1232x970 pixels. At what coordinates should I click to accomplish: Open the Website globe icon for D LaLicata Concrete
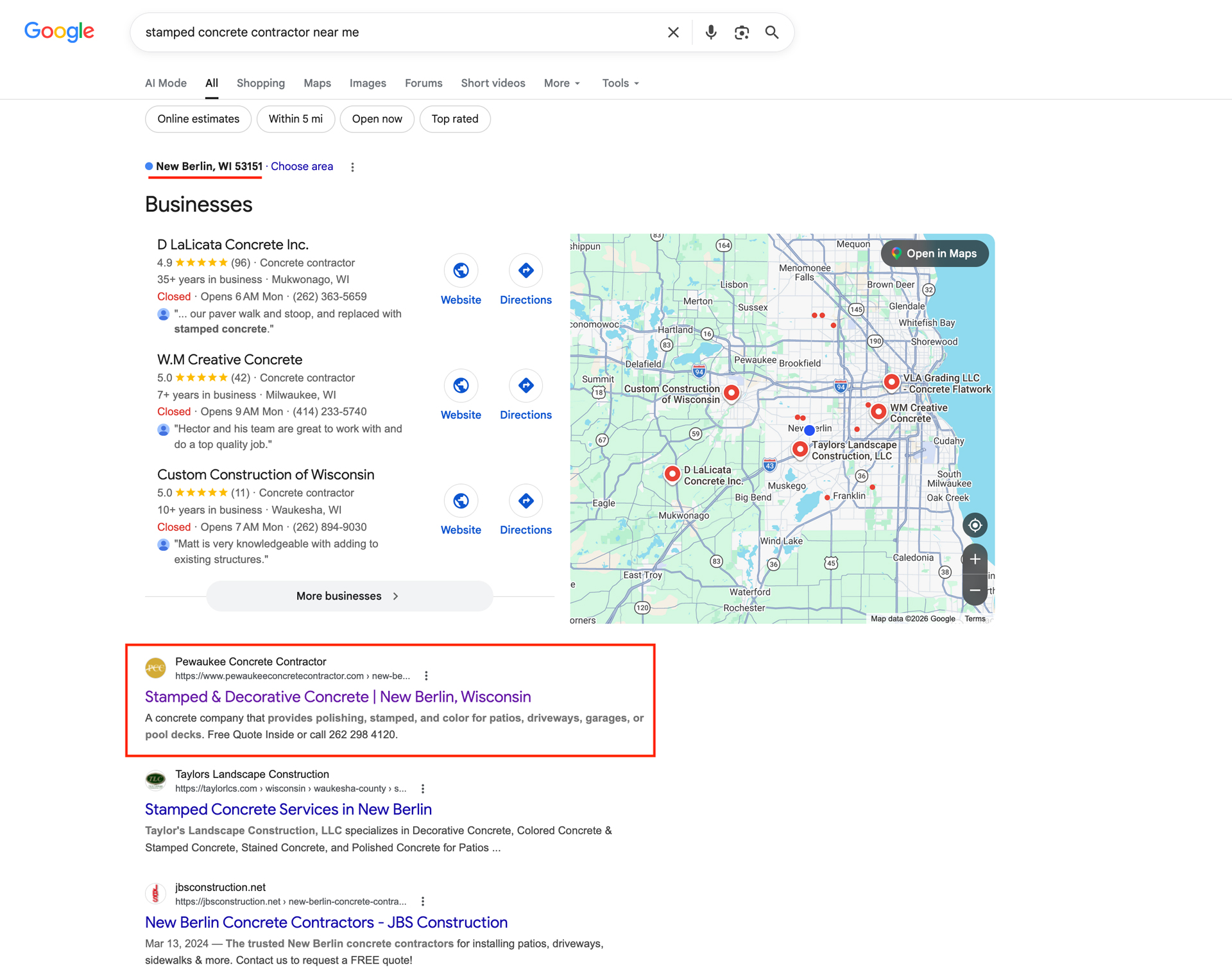tap(461, 270)
